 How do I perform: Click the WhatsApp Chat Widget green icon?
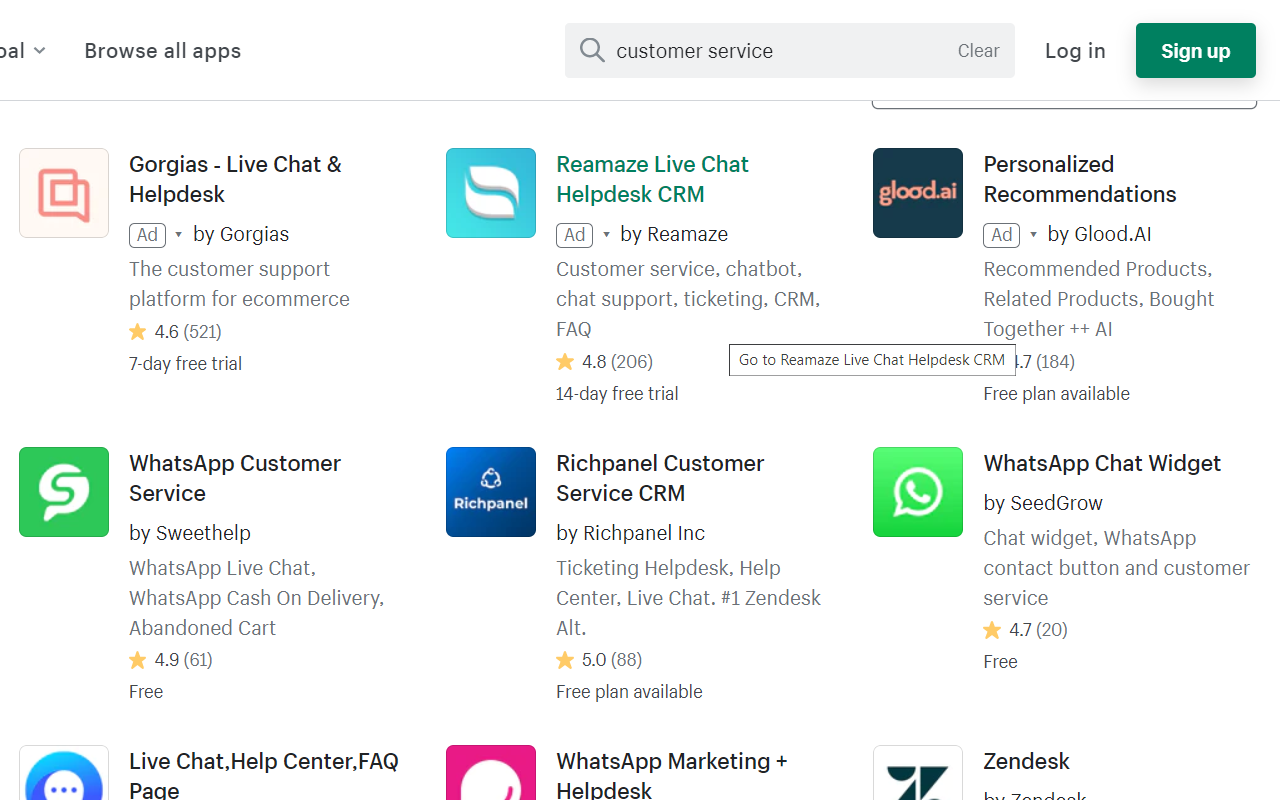point(917,492)
